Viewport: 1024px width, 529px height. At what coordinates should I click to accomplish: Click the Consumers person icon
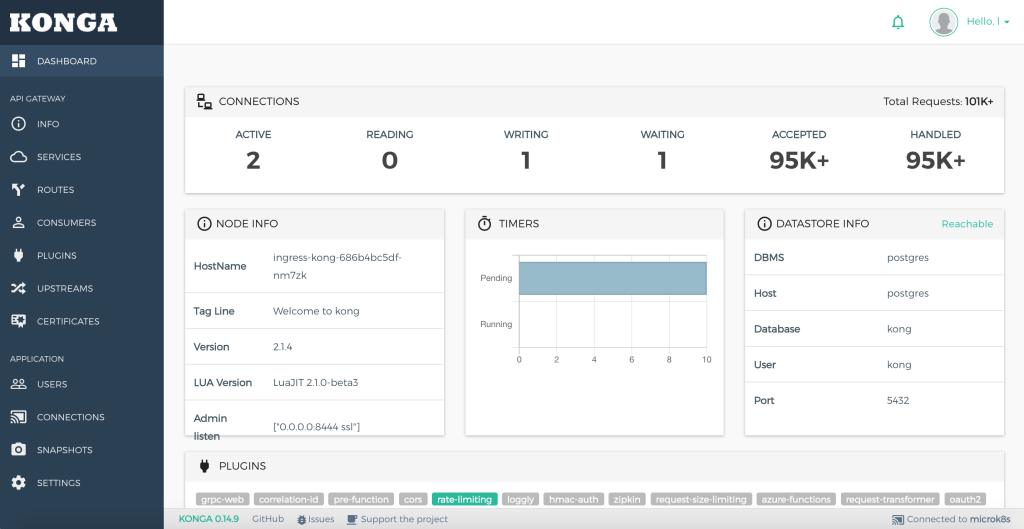pyautogui.click(x=18, y=222)
